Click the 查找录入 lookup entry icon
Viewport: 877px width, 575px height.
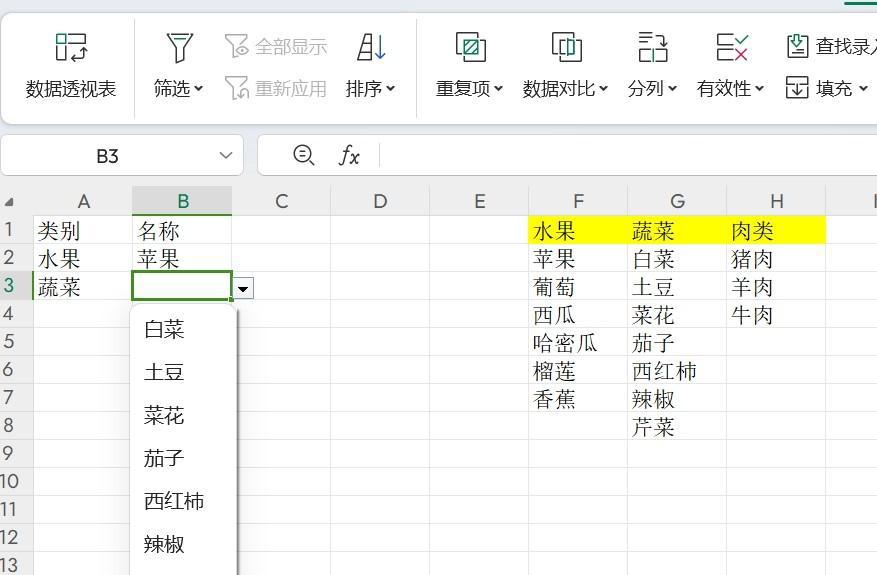coord(798,46)
